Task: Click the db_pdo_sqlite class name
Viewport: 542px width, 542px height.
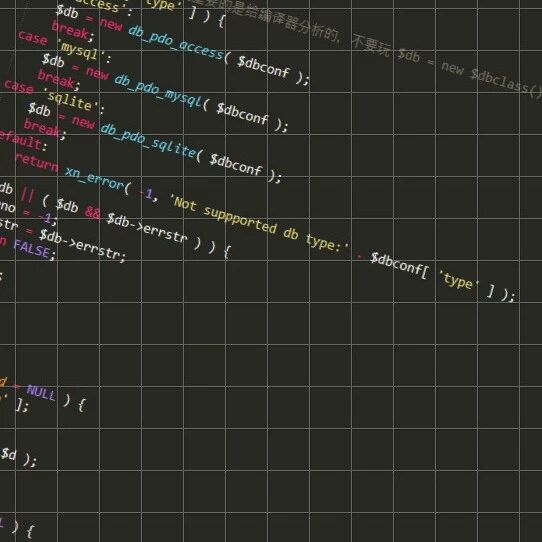Action: click(x=148, y=141)
